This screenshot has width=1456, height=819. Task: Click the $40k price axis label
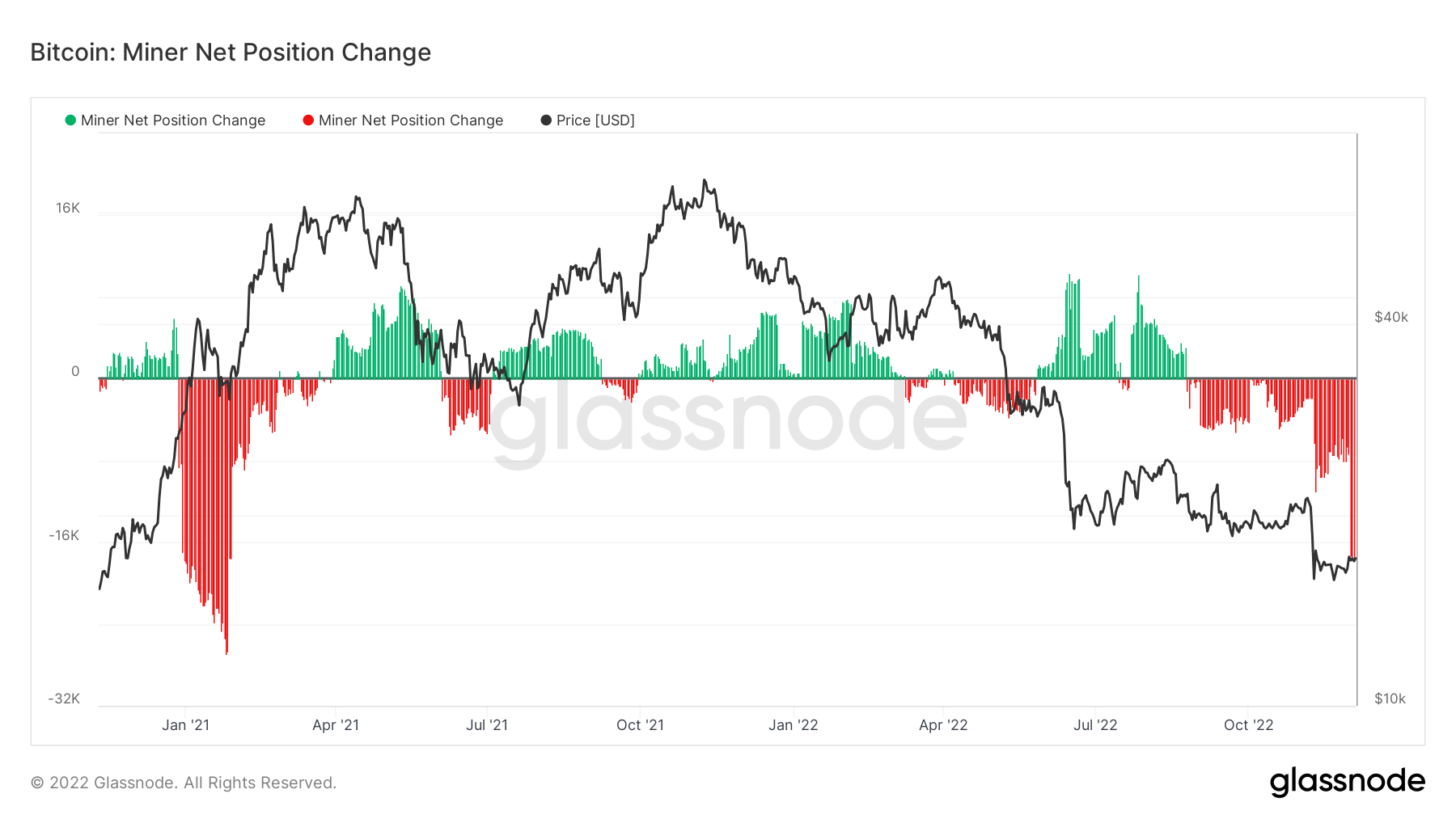point(1391,317)
